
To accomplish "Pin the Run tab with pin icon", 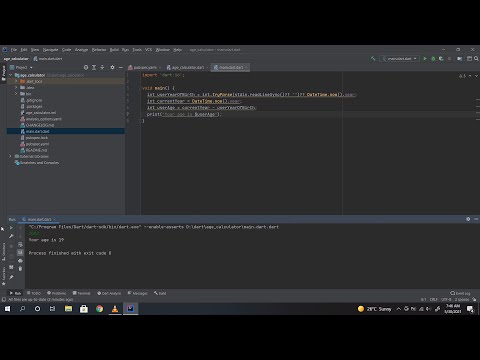I will (11, 277).
